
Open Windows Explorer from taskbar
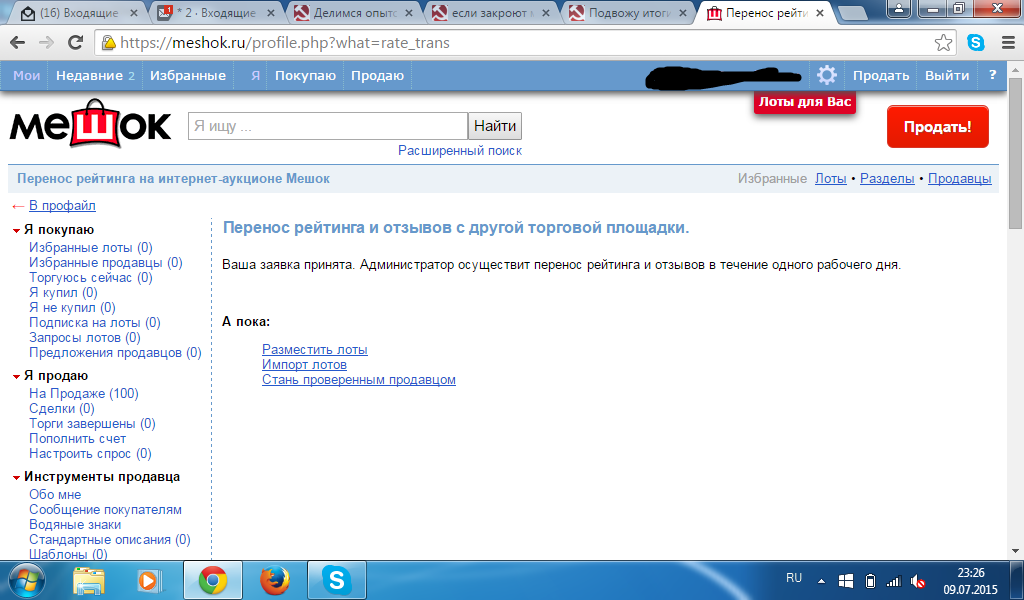coord(88,580)
